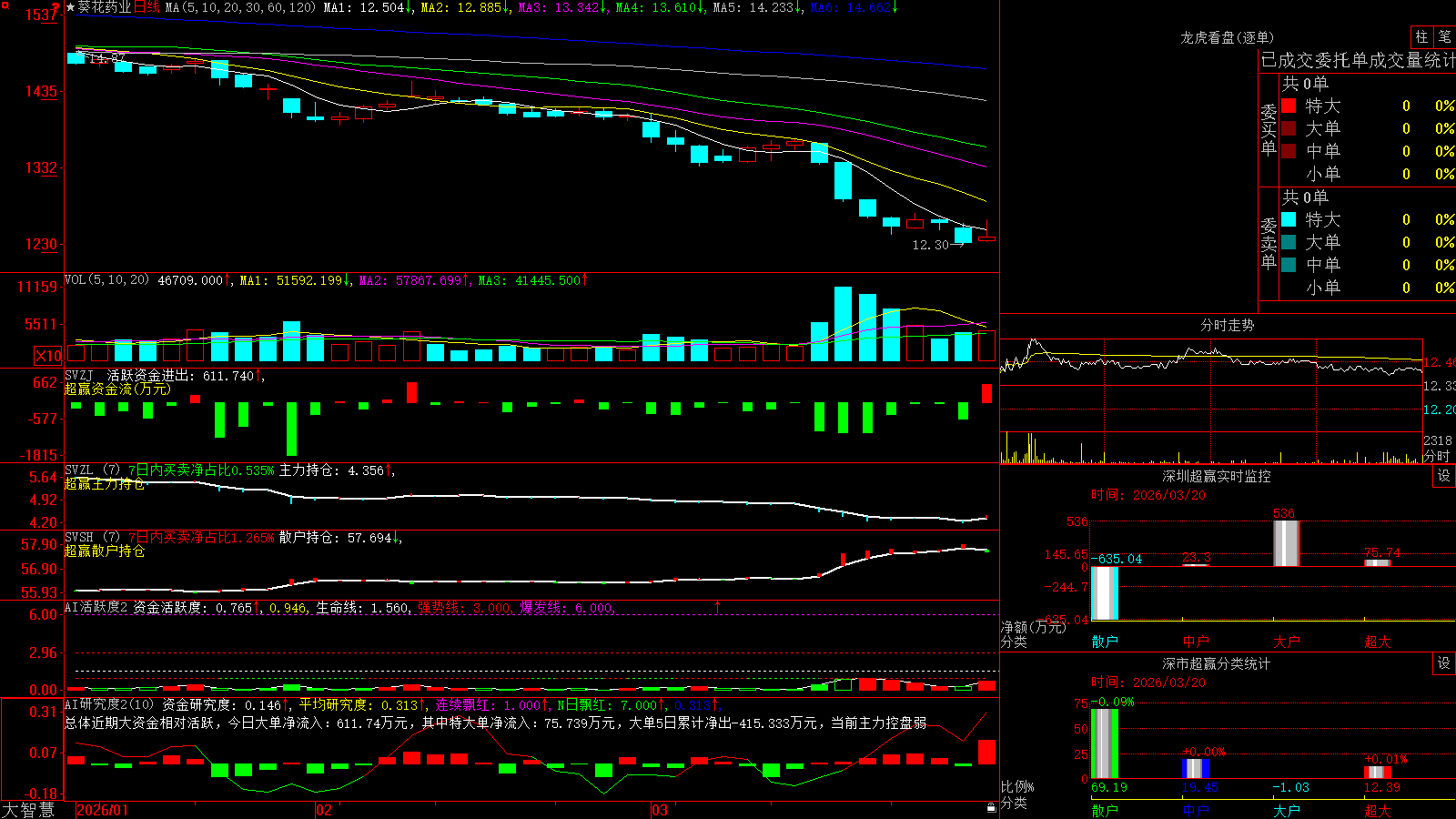The image size is (1456, 819).
Task: Click the 12.30 low price label
Action: click(931, 245)
